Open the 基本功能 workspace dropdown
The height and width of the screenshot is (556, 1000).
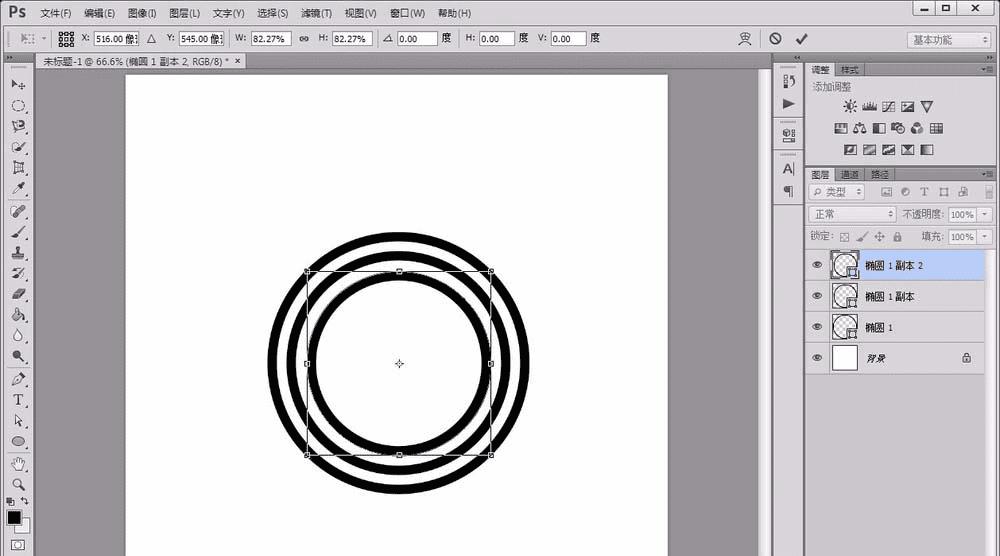948,40
